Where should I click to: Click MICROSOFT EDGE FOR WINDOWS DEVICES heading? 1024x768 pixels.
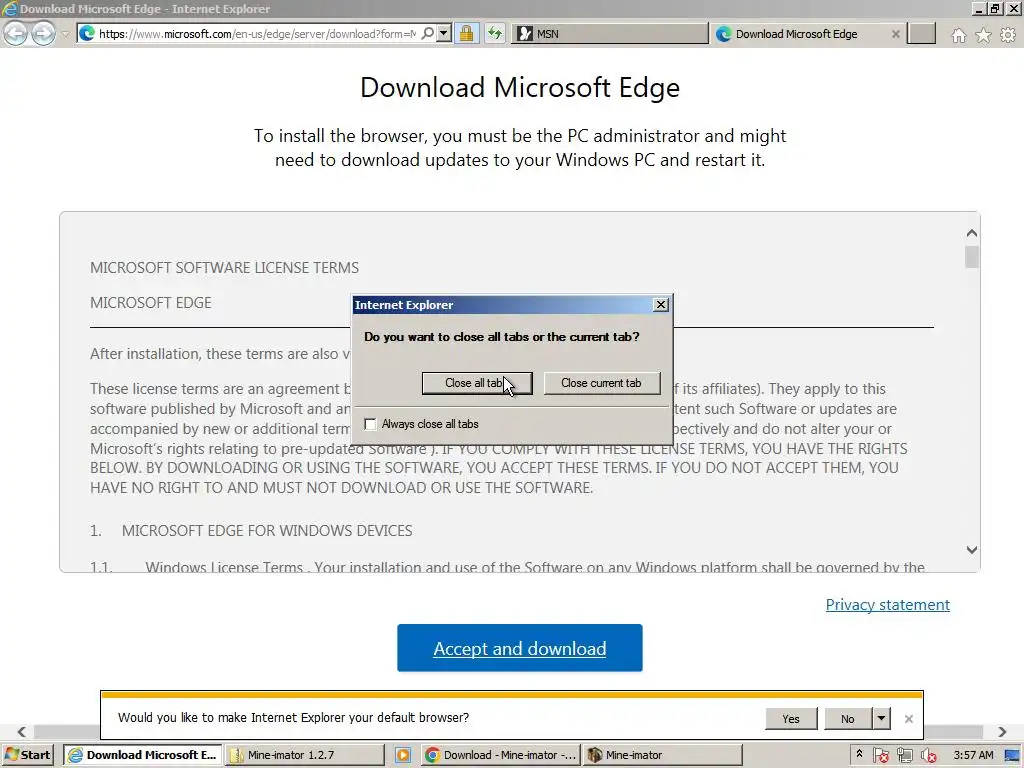[x=267, y=530]
